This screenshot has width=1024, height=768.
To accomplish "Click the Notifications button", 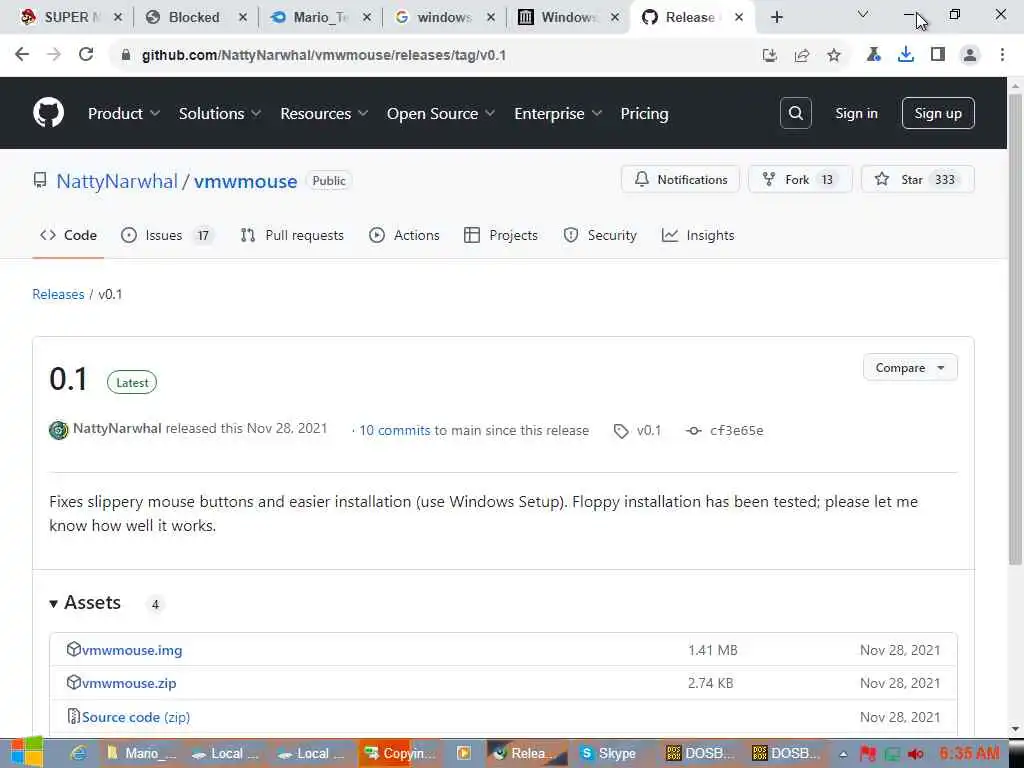I will click(680, 179).
